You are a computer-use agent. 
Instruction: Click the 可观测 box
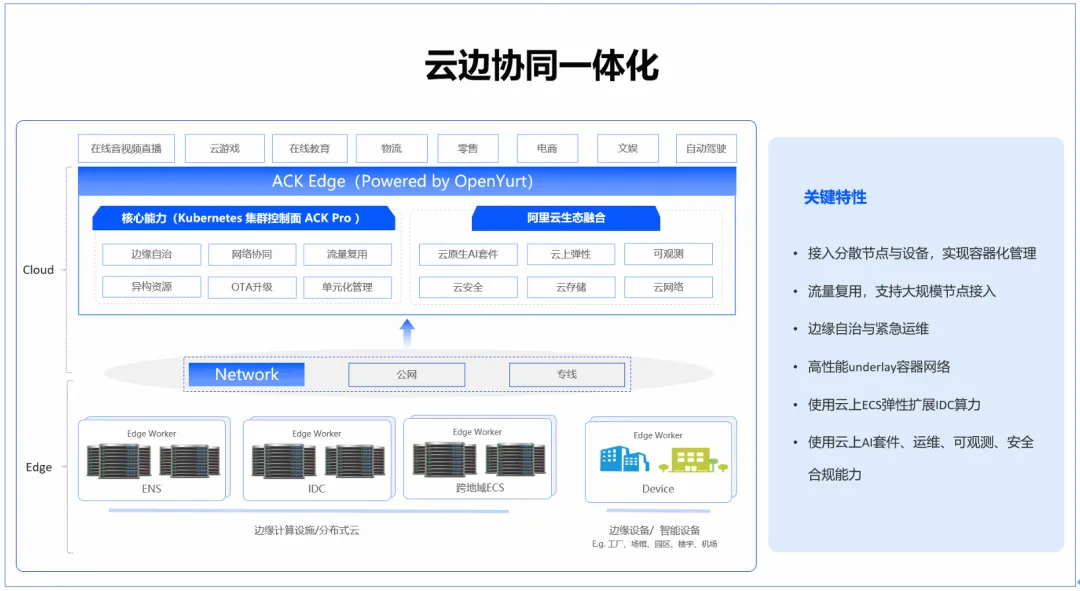pos(668,254)
